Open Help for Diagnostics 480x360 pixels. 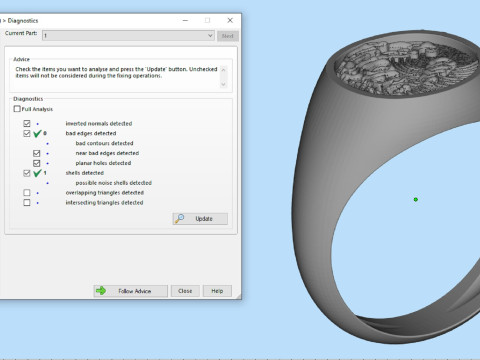(217, 291)
